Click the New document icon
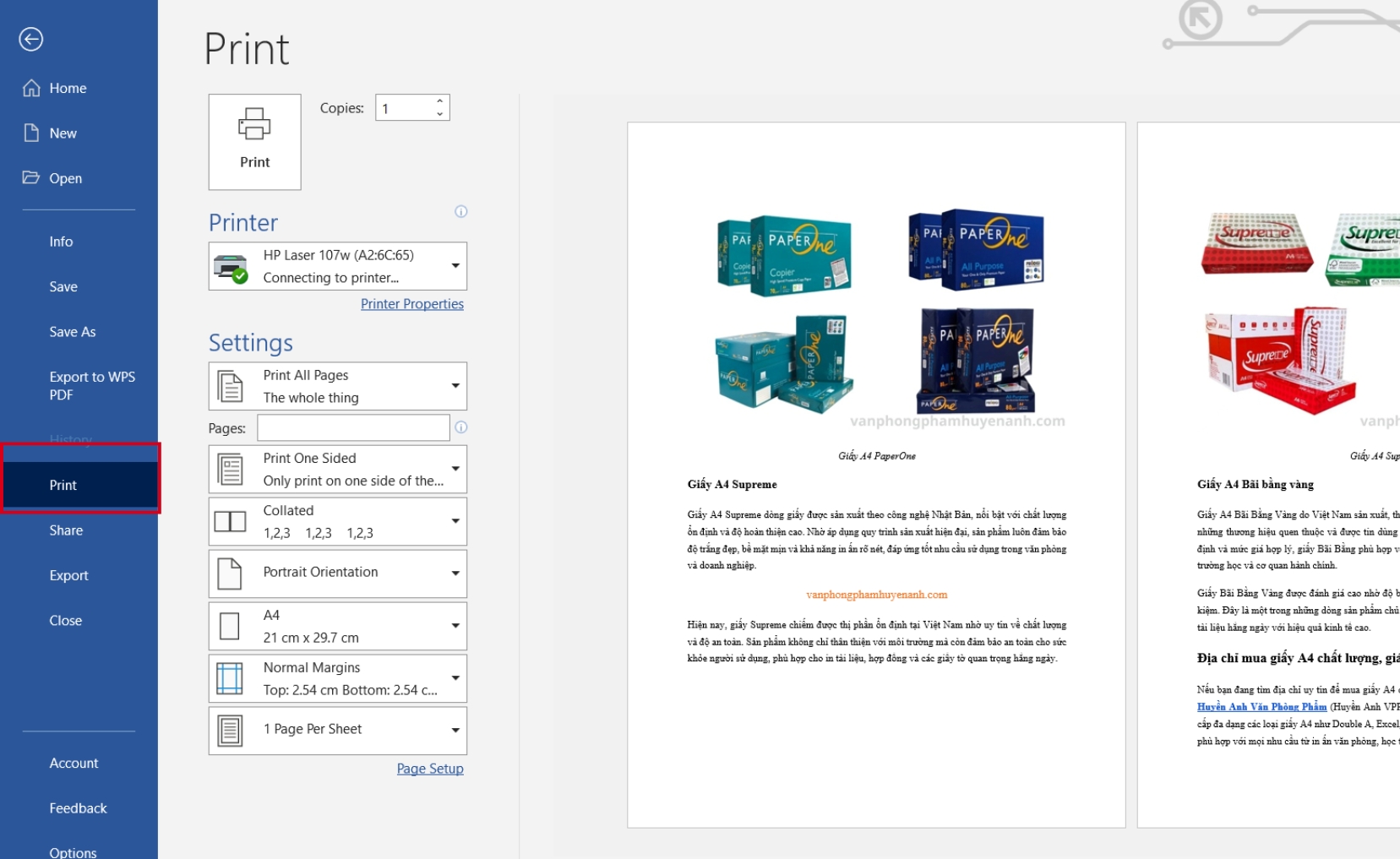 [31, 133]
